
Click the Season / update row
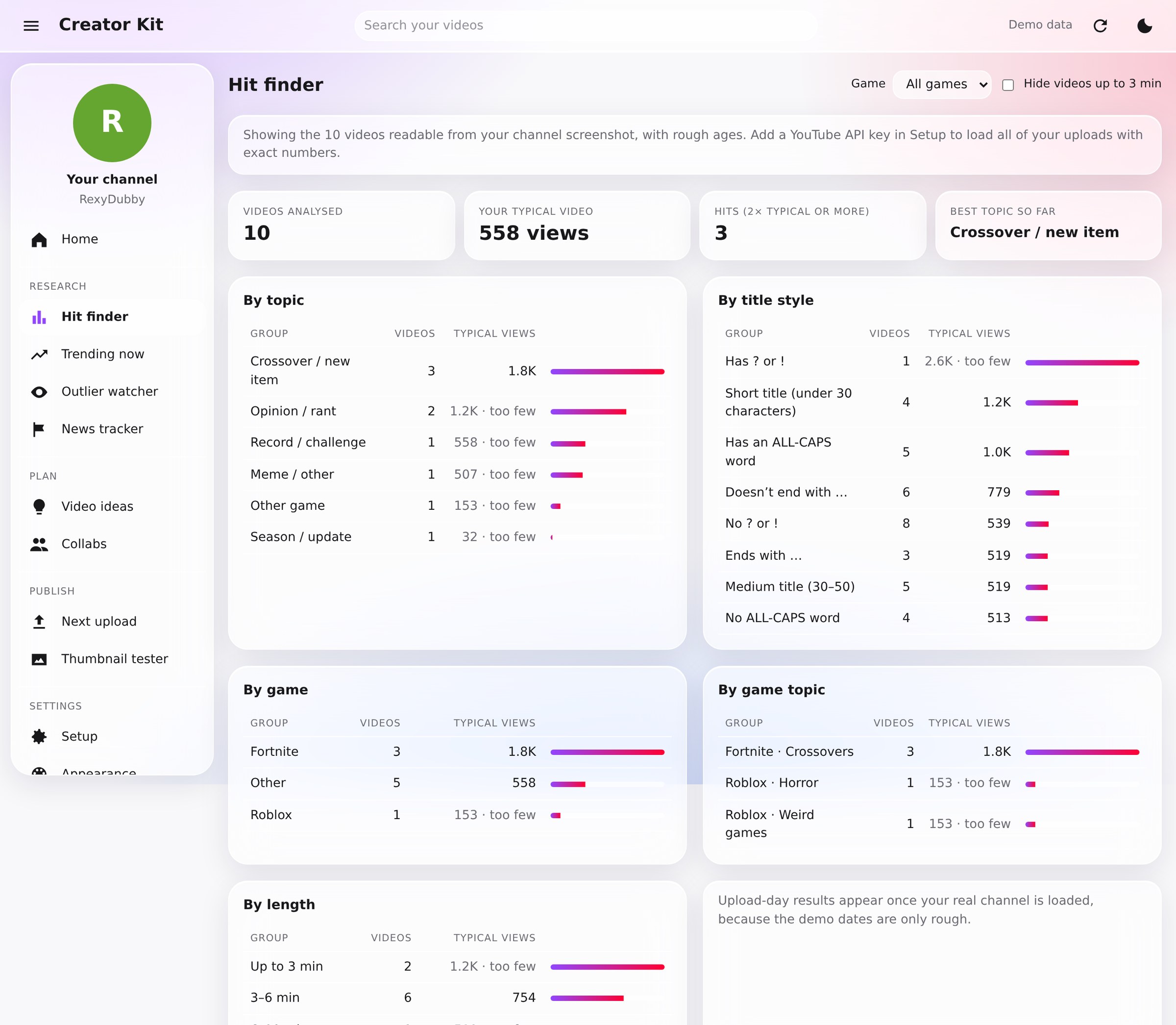coord(457,537)
